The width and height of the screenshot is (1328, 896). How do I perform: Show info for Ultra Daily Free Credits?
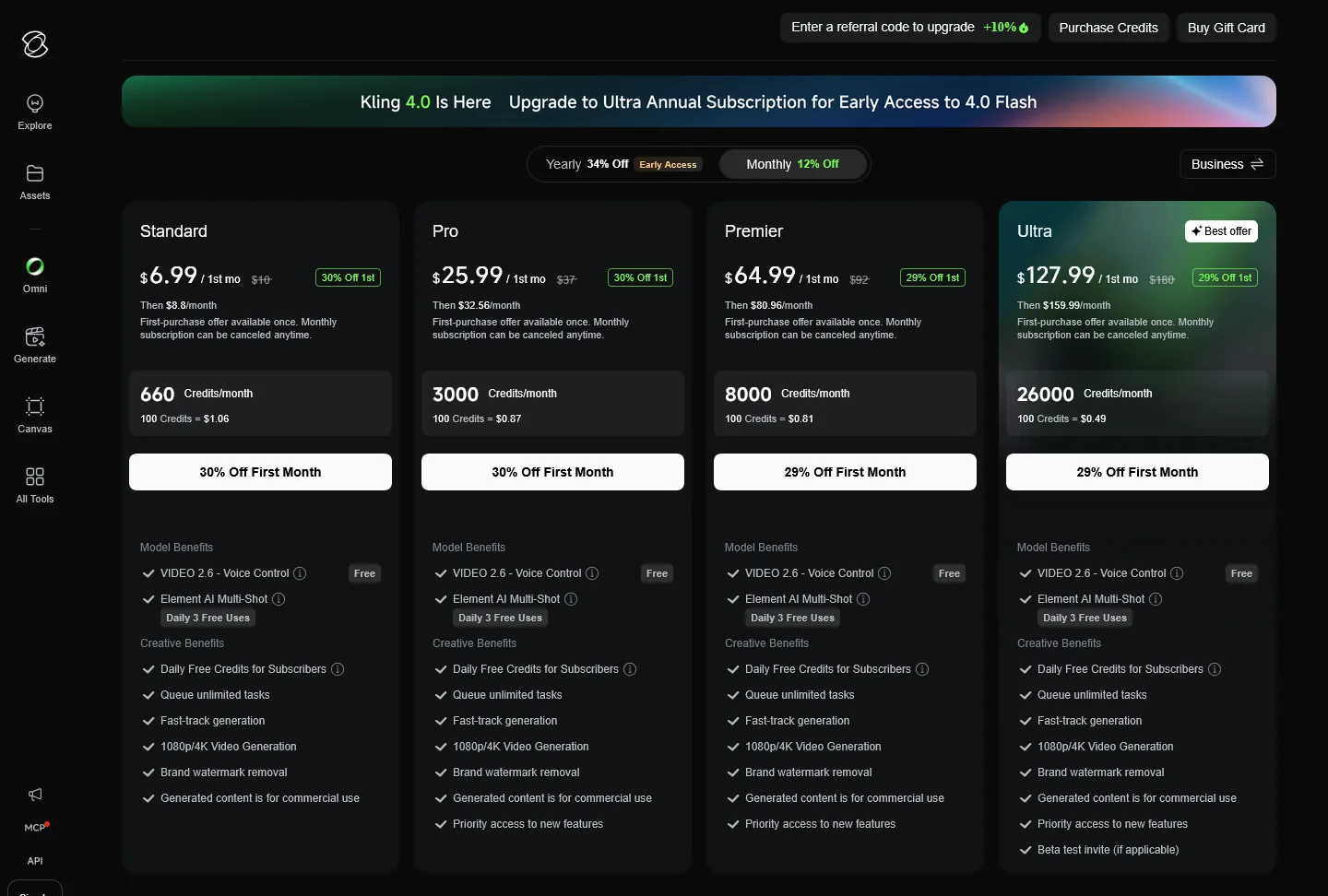1215,669
